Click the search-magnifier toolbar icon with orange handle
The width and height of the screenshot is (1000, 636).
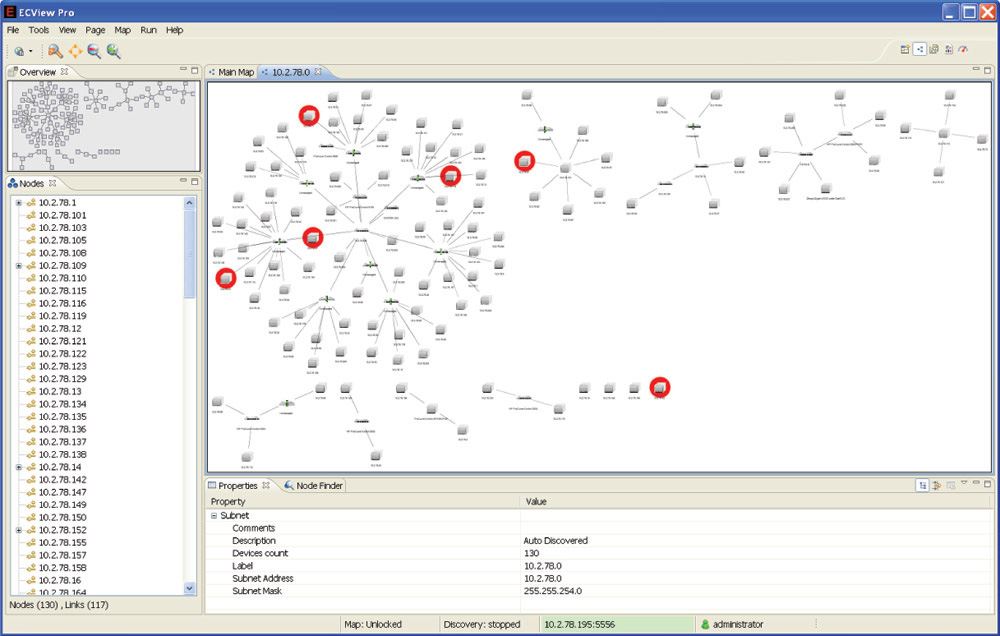pyautogui.click(x=55, y=51)
